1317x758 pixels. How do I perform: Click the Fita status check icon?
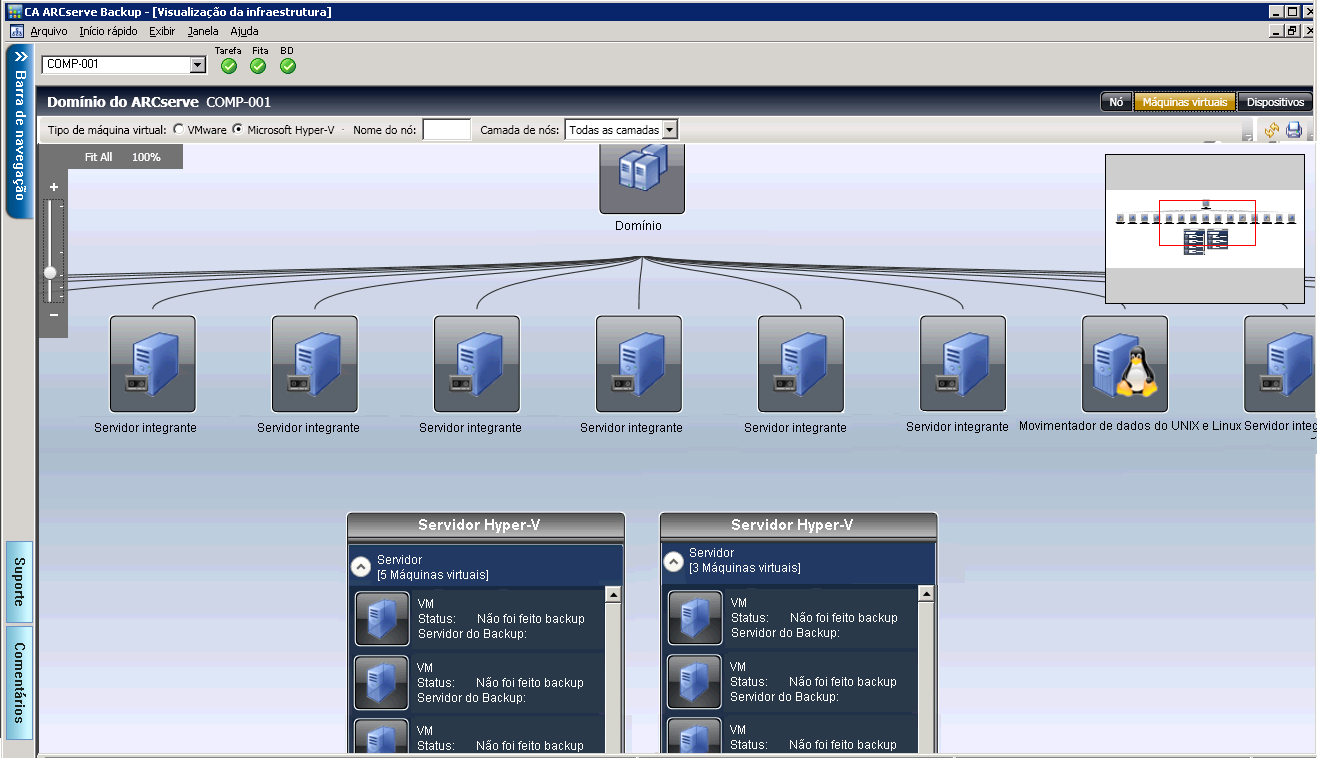pos(258,66)
